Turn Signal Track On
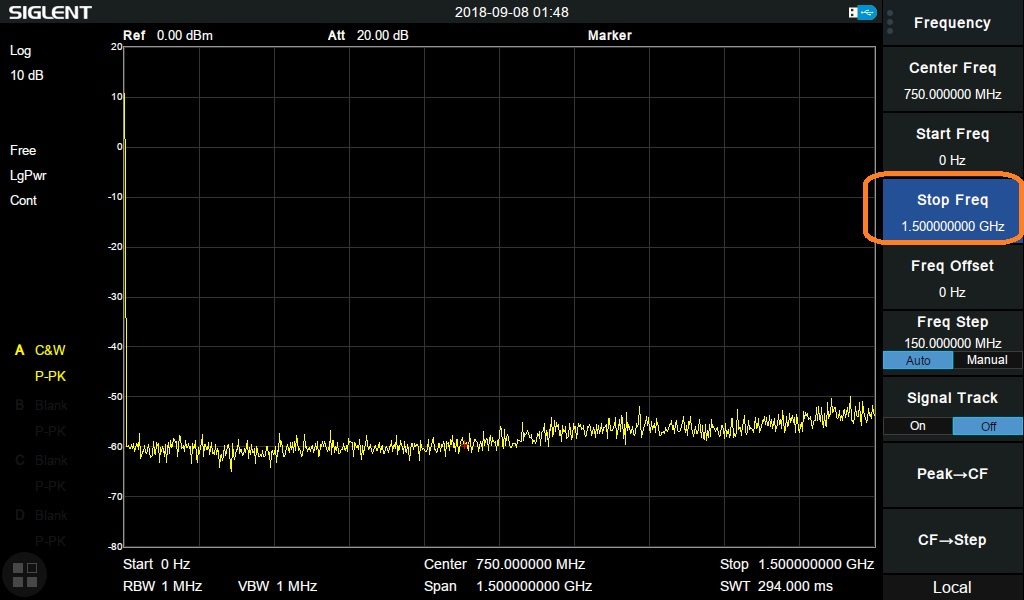Image resolution: width=1024 pixels, height=600 pixels. point(917,426)
